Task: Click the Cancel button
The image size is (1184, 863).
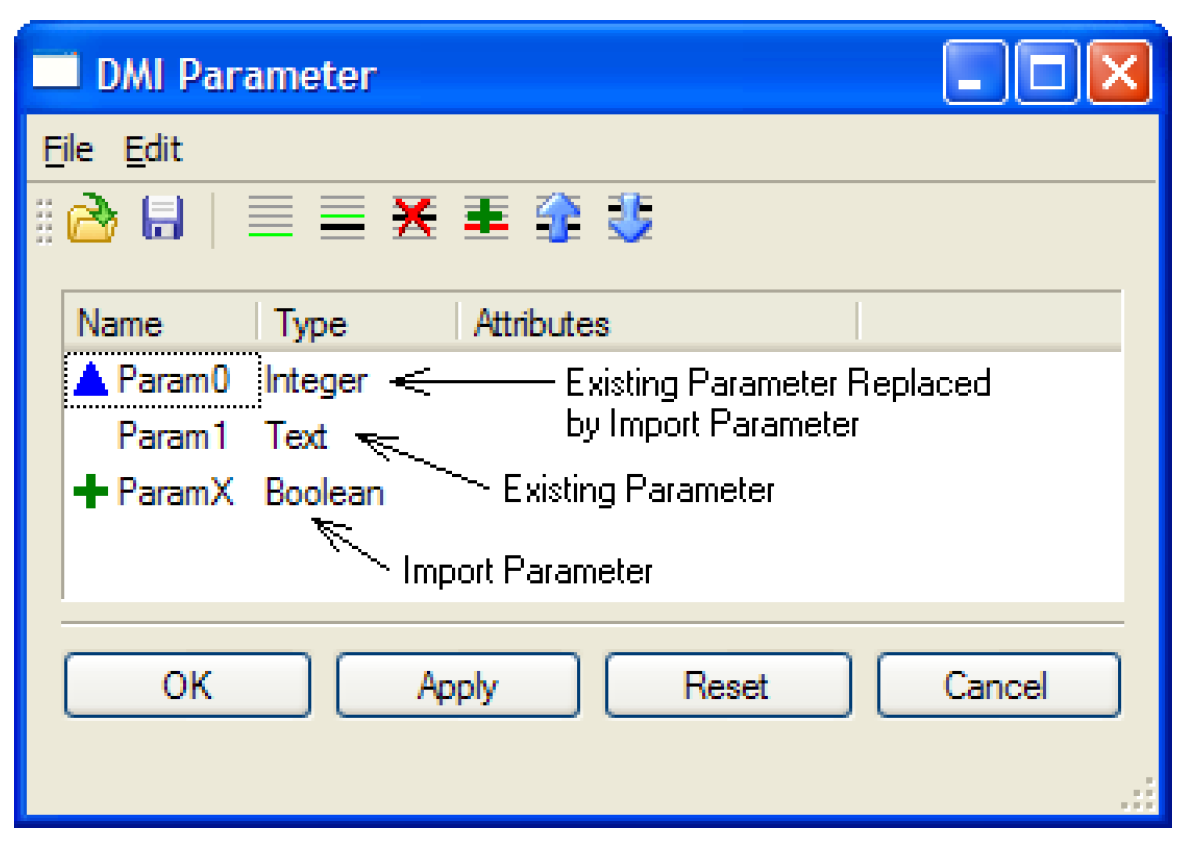Action: point(997,686)
